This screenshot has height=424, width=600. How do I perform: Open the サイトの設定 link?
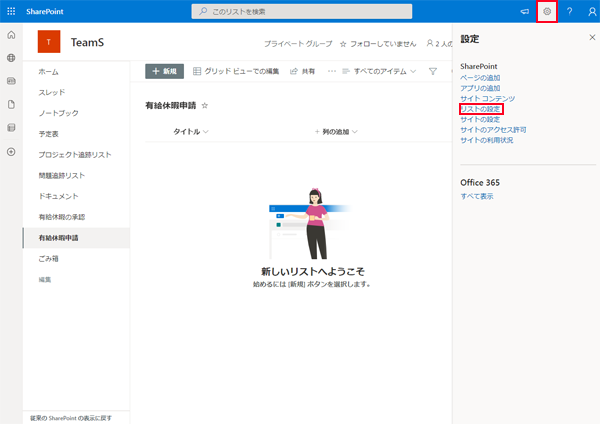click(x=480, y=119)
